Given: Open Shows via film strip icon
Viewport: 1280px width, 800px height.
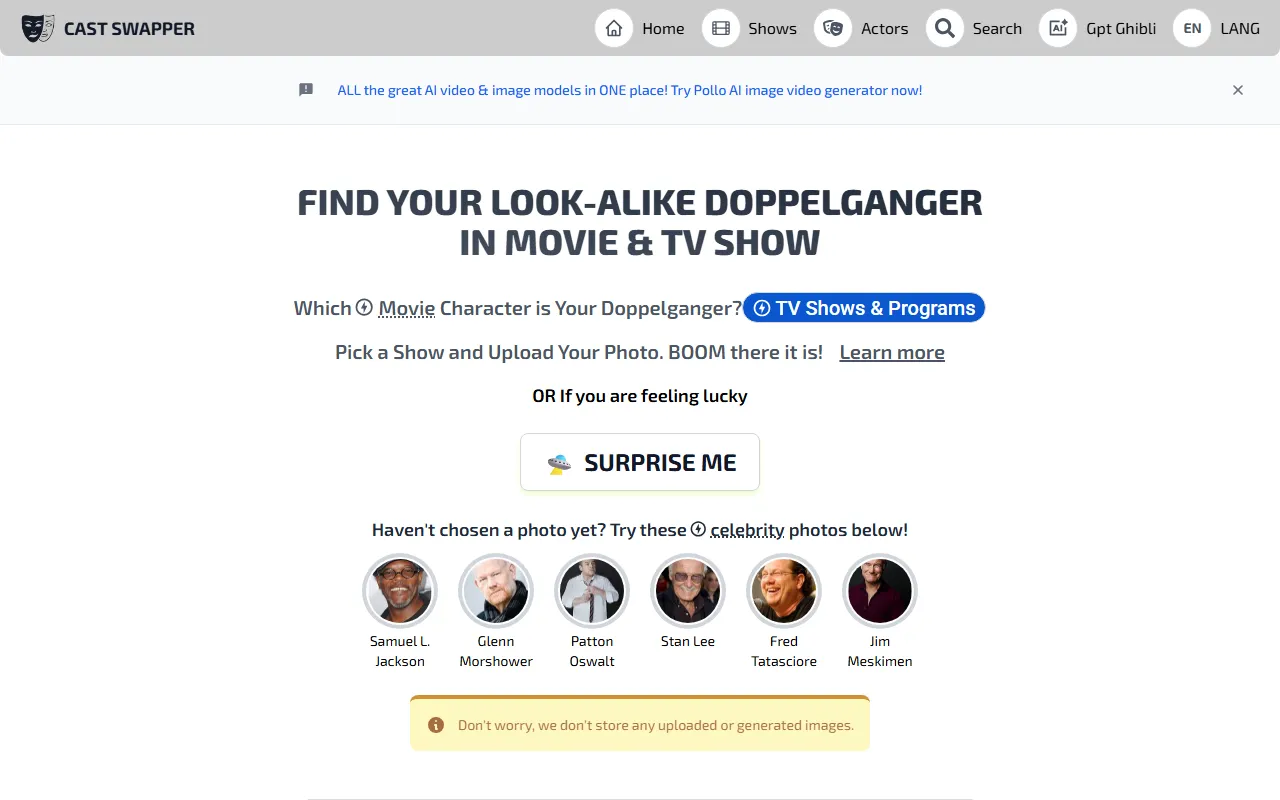Looking at the screenshot, I should (x=721, y=28).
